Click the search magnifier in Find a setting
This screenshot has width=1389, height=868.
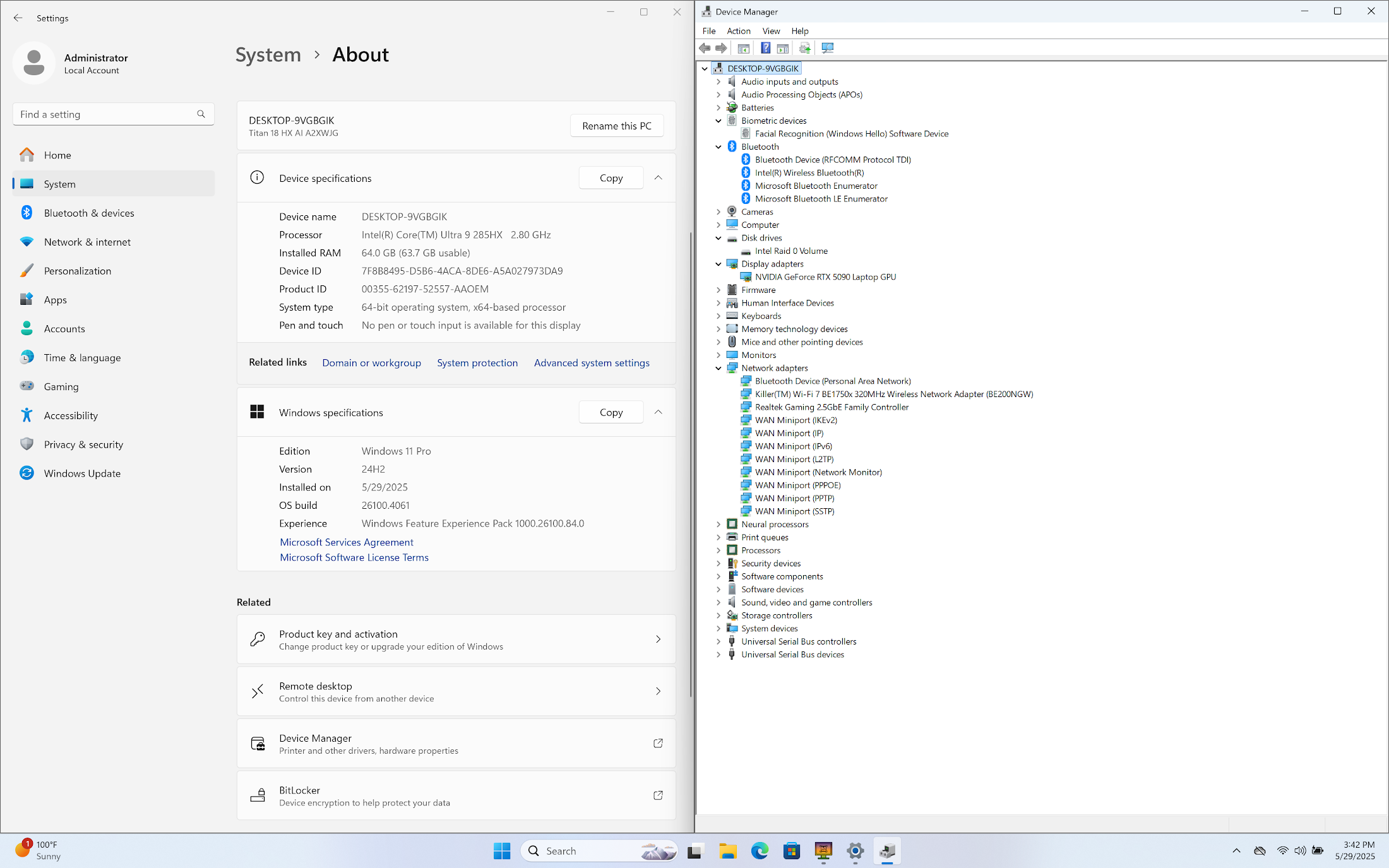[x=201, y=114]
